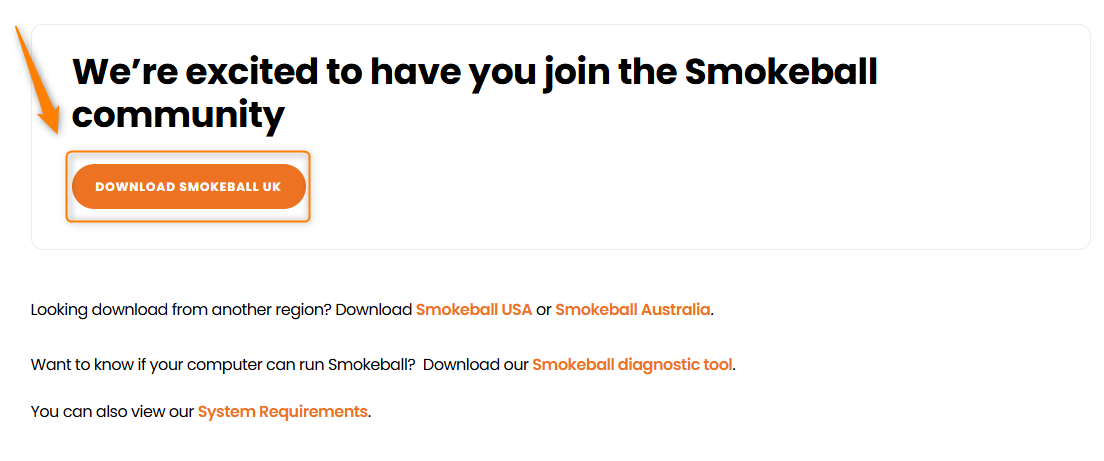
Task: Open the Smokeball USA download link
Action: point(474,310)
